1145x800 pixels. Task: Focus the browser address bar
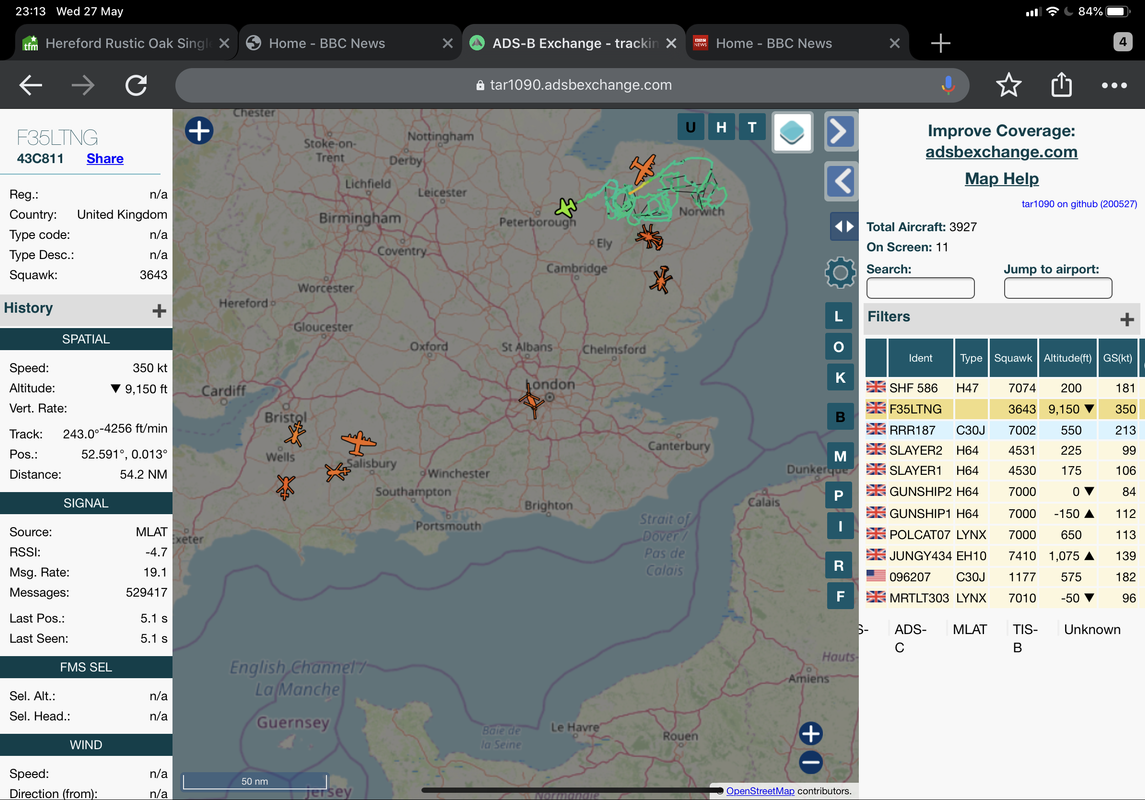point(572,85)
